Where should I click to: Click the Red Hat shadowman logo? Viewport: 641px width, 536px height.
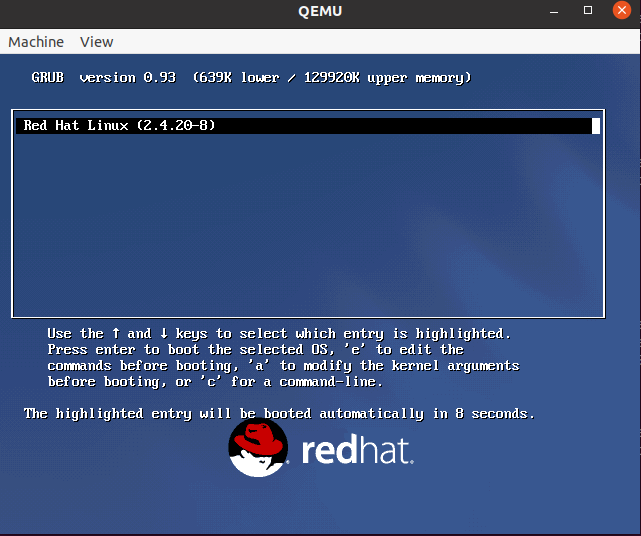(258, 448)
